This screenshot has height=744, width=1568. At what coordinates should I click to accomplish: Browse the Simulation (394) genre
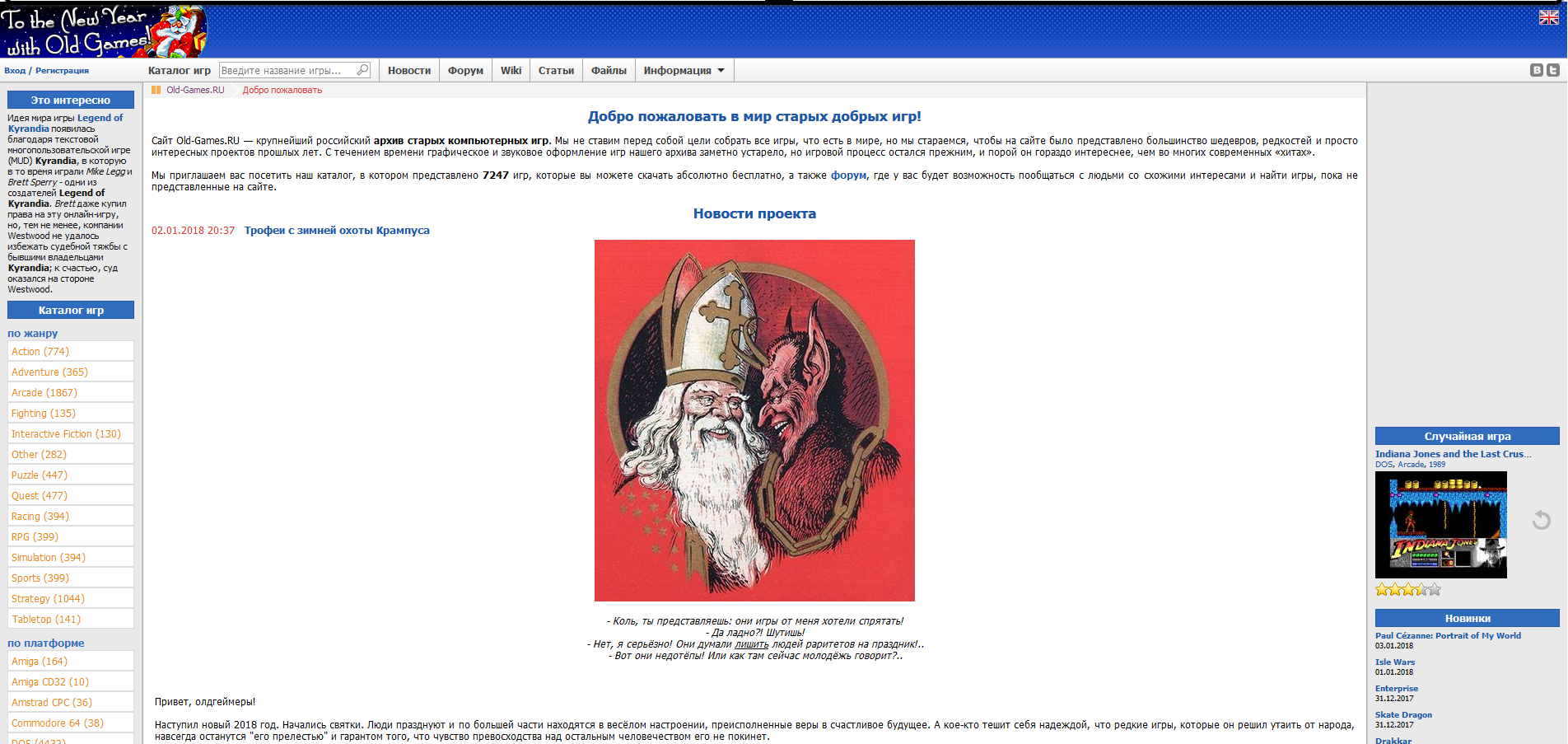click(71, 557)
